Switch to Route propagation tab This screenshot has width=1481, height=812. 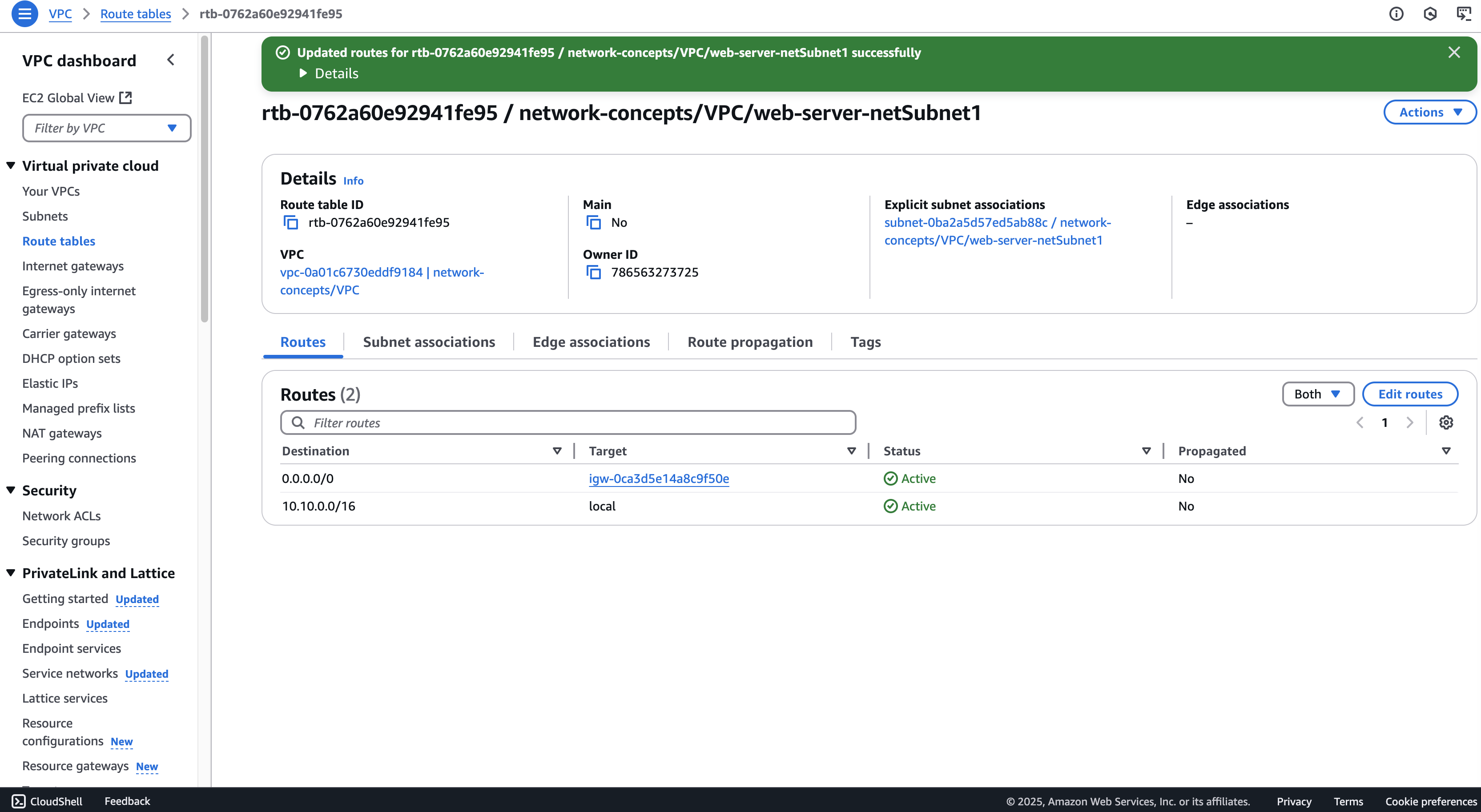[x=750, y=342]
